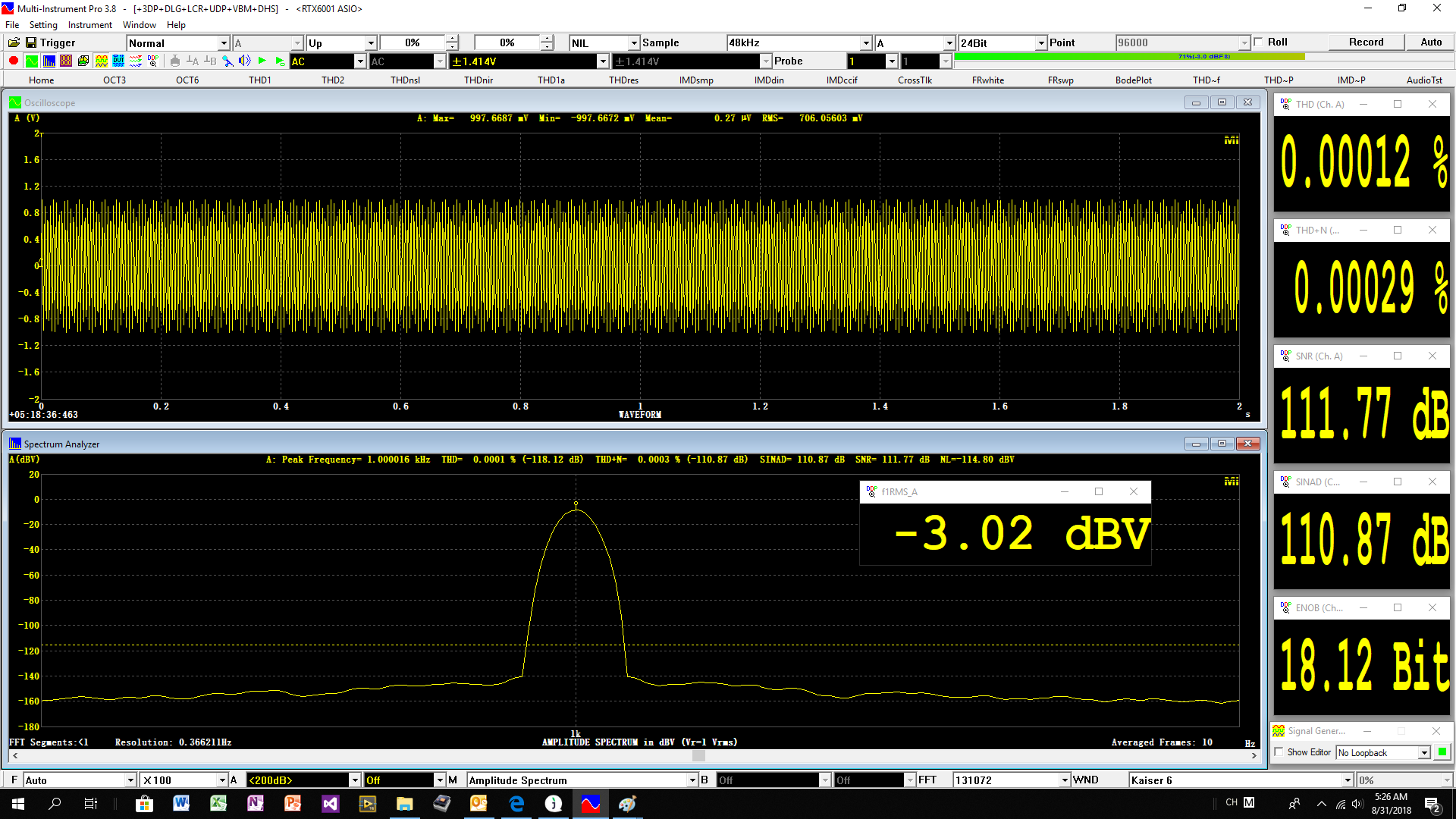Open the Oscilloscope instrument icon

pos(32,61)
